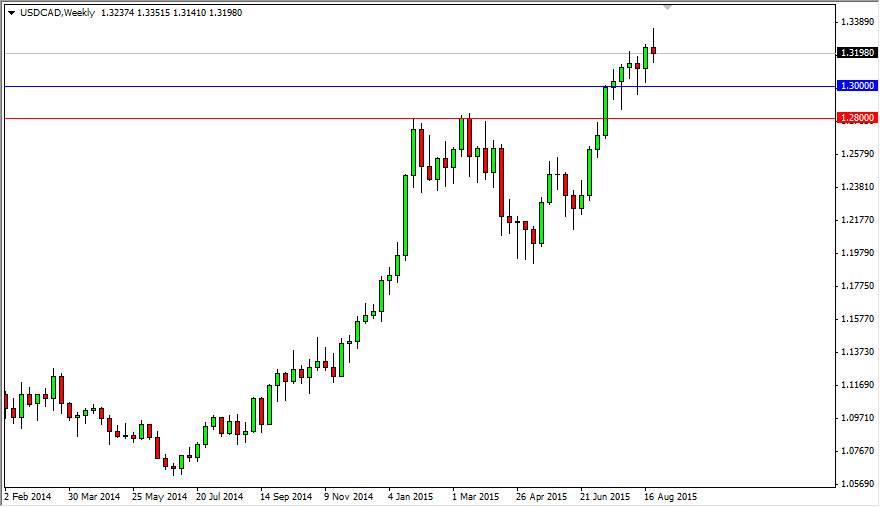Click the chart shift triangle marker at top

pos(667,8)
